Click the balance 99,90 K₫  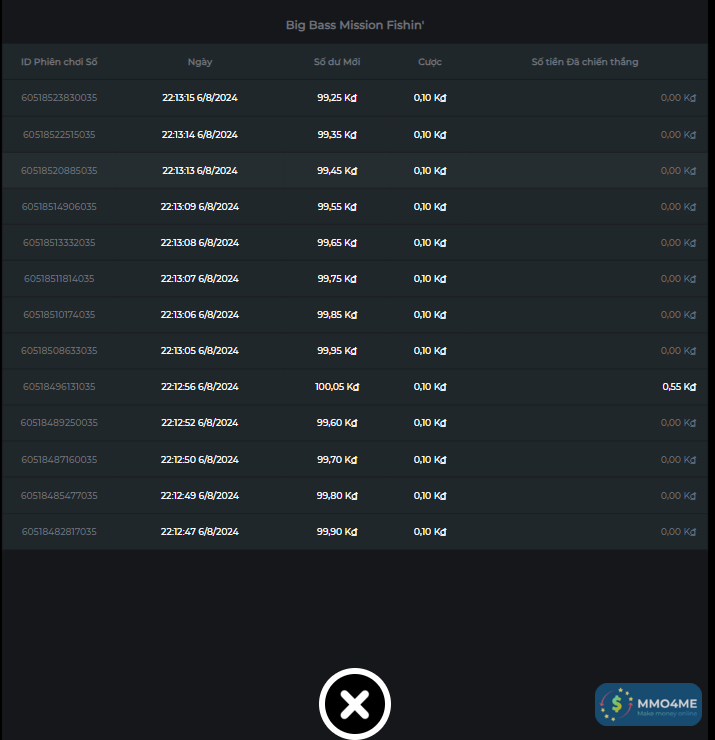337,531
